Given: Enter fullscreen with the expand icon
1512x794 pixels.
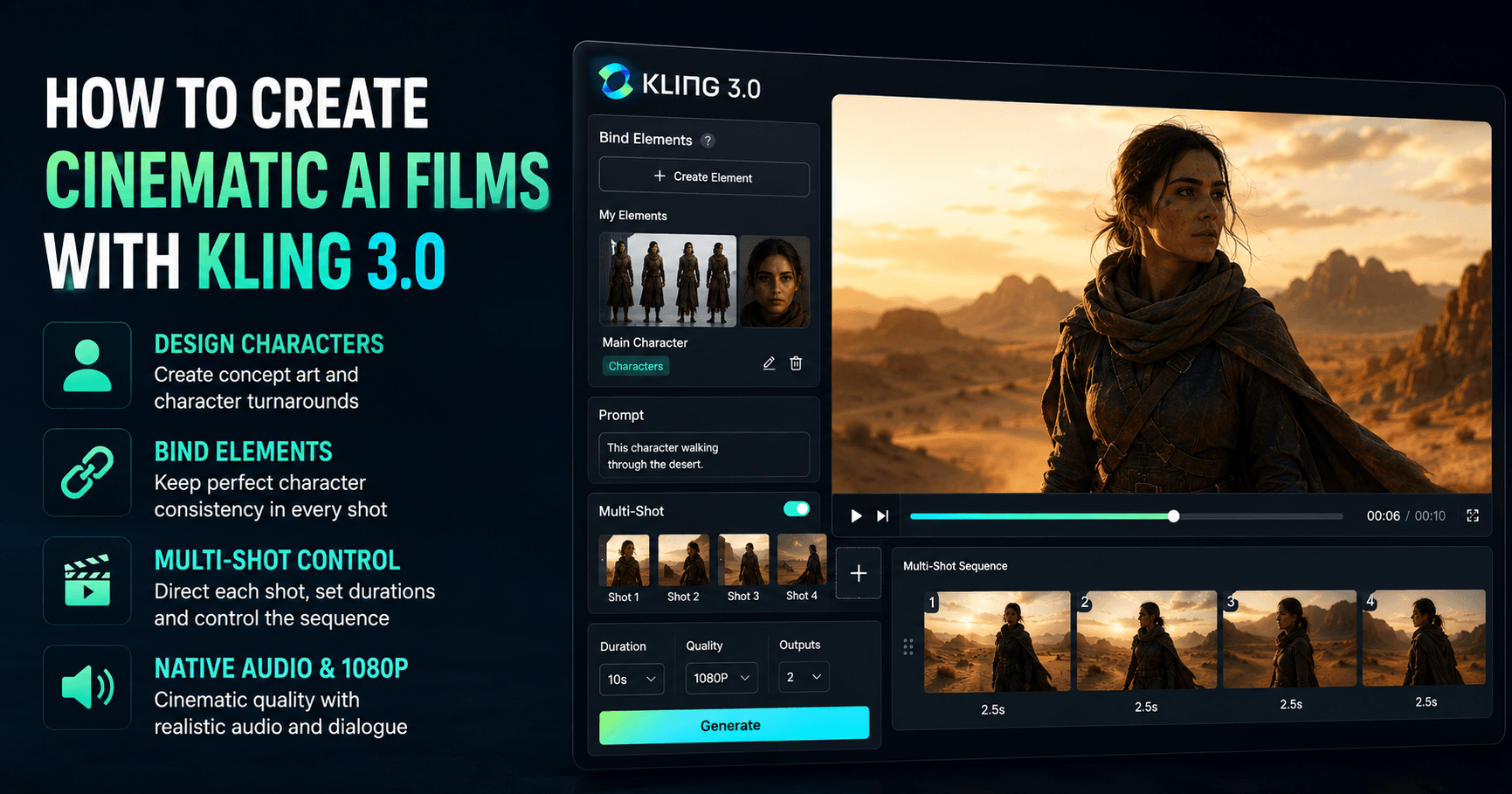Looking at the screenshot, I should [x=1473, y=516].
